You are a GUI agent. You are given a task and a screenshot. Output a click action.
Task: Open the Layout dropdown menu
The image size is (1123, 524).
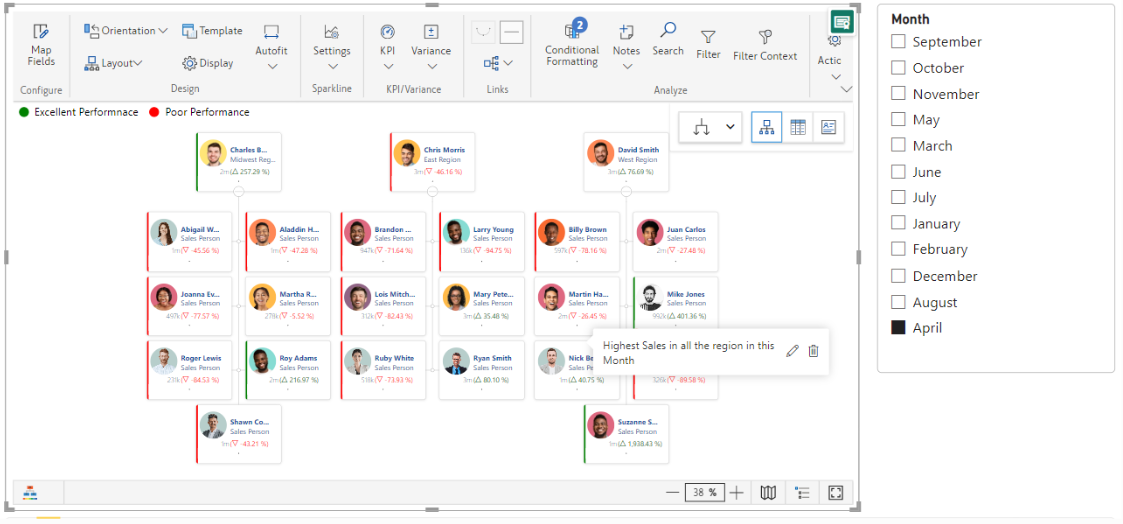[113, 63]
